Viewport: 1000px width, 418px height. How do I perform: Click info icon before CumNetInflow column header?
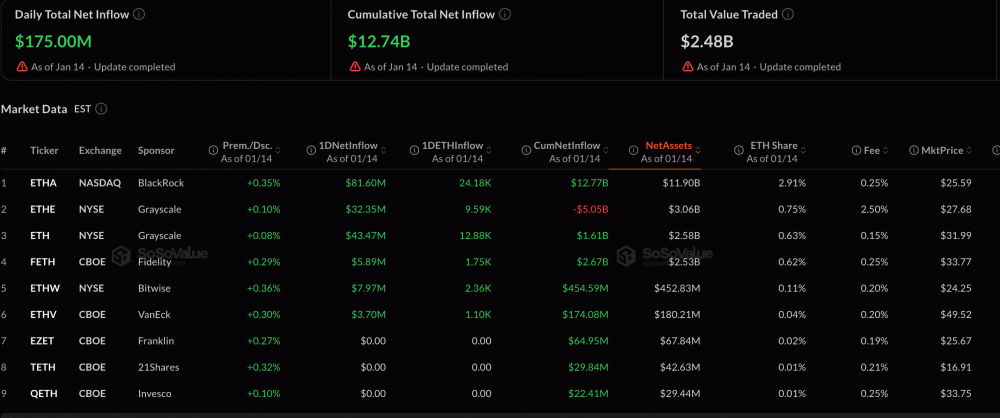click(x=524, y=150)
